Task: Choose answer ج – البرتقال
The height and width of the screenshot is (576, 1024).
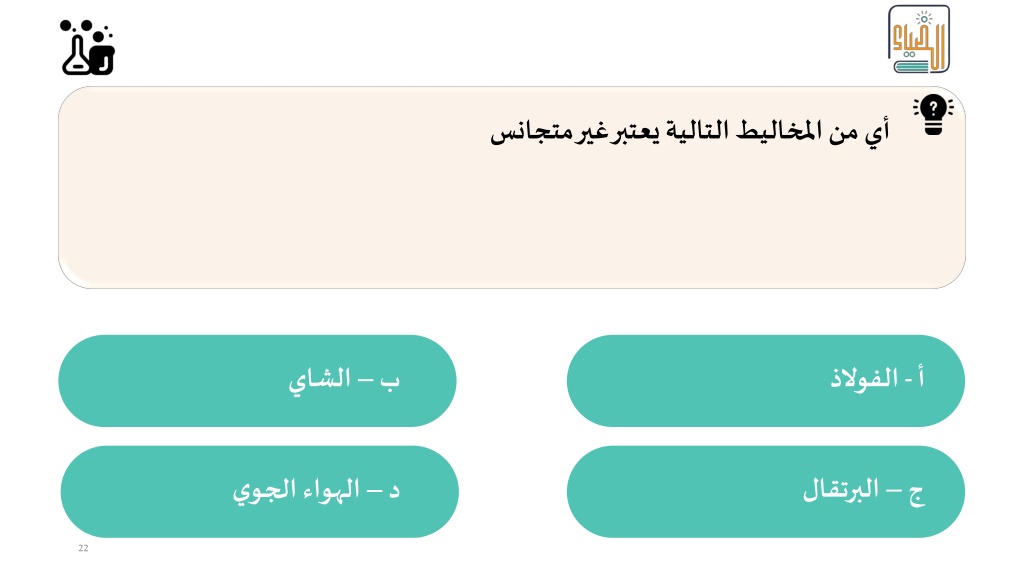Action: [765, 492]
